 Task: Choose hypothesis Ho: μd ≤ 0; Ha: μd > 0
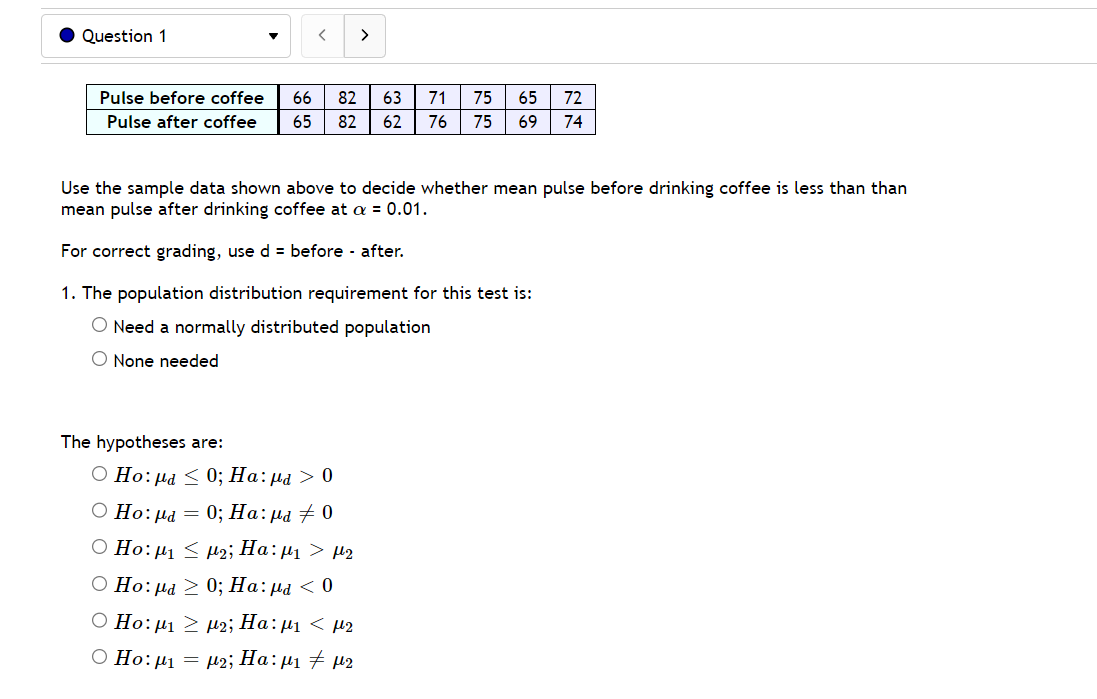[99, 473]
